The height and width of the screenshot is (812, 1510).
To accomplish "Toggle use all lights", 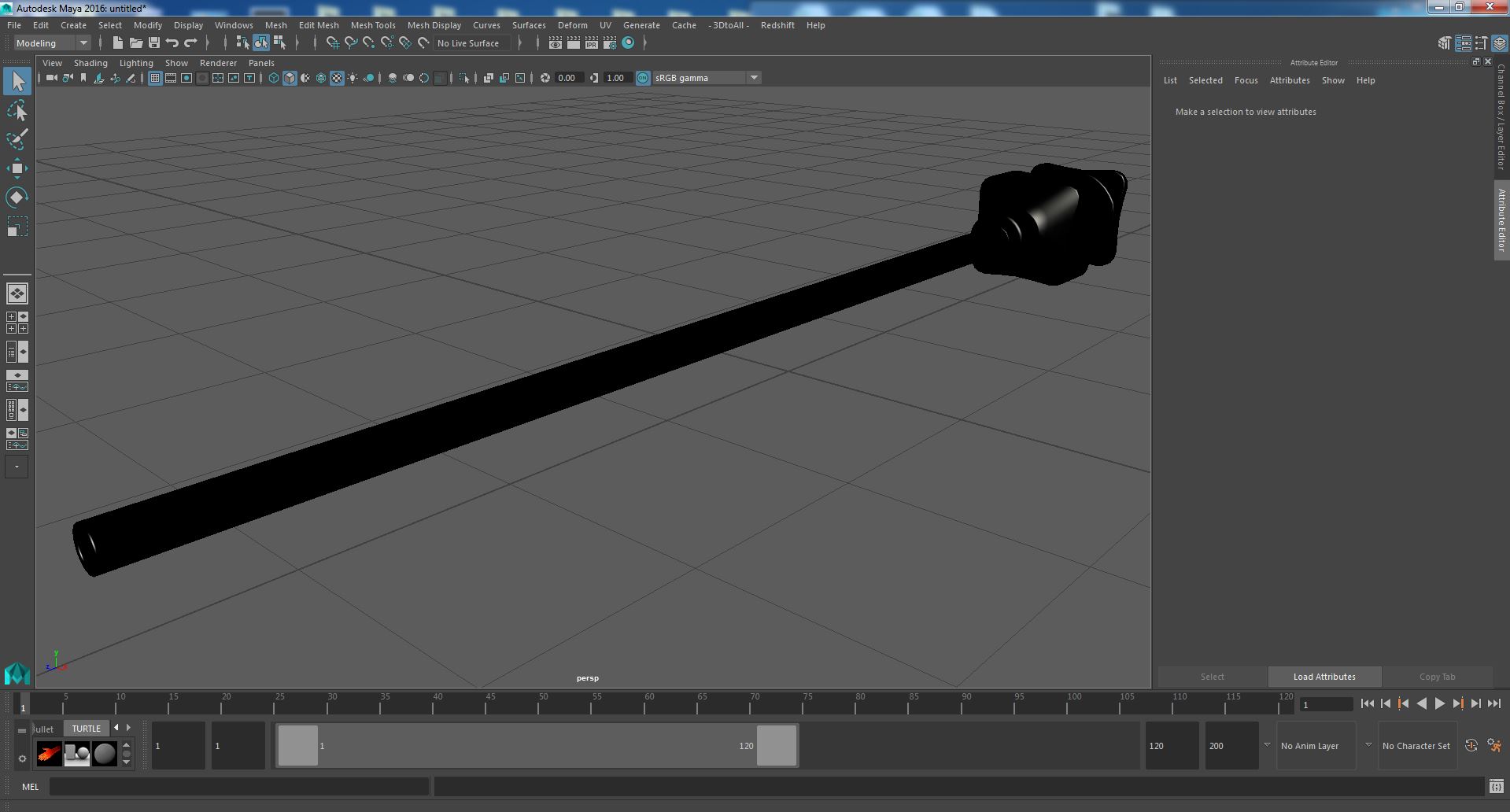I will pos(353,78).
